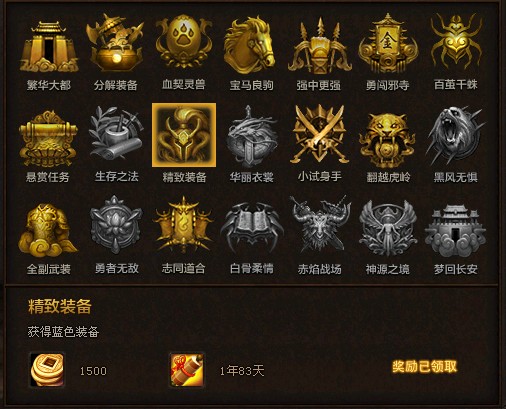Choose the 强中更强 spears achievement icon
506x409 pixels.
pyautogui.click(x=319, y=46)
